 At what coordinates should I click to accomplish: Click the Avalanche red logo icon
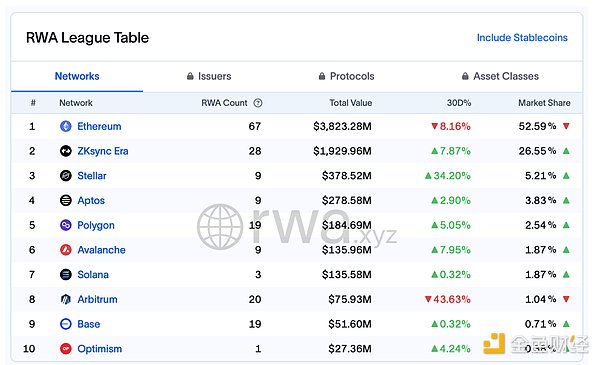pos(66,250)
